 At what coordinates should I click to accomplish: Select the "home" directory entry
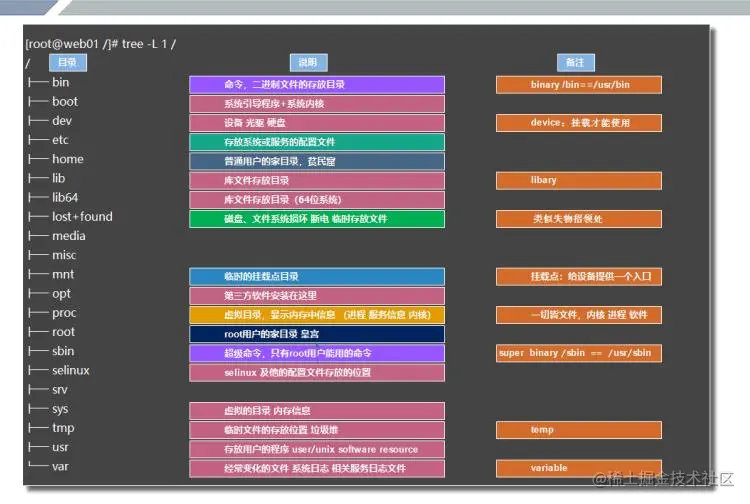coord(67,159)
